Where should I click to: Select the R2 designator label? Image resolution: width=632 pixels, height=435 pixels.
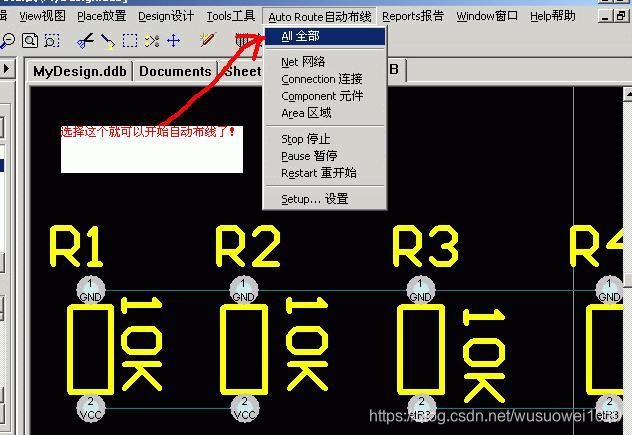tap(248, 247)
